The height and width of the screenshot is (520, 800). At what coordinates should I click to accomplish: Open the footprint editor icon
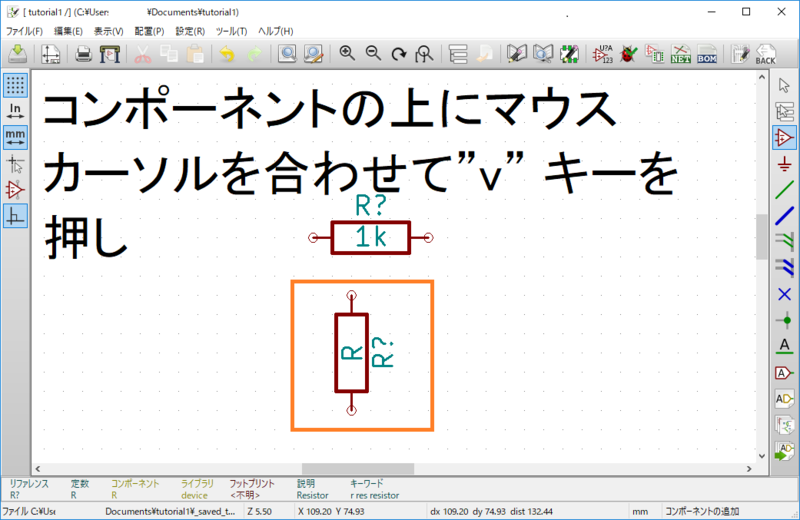pyautogui.click(x=569, y=54)
